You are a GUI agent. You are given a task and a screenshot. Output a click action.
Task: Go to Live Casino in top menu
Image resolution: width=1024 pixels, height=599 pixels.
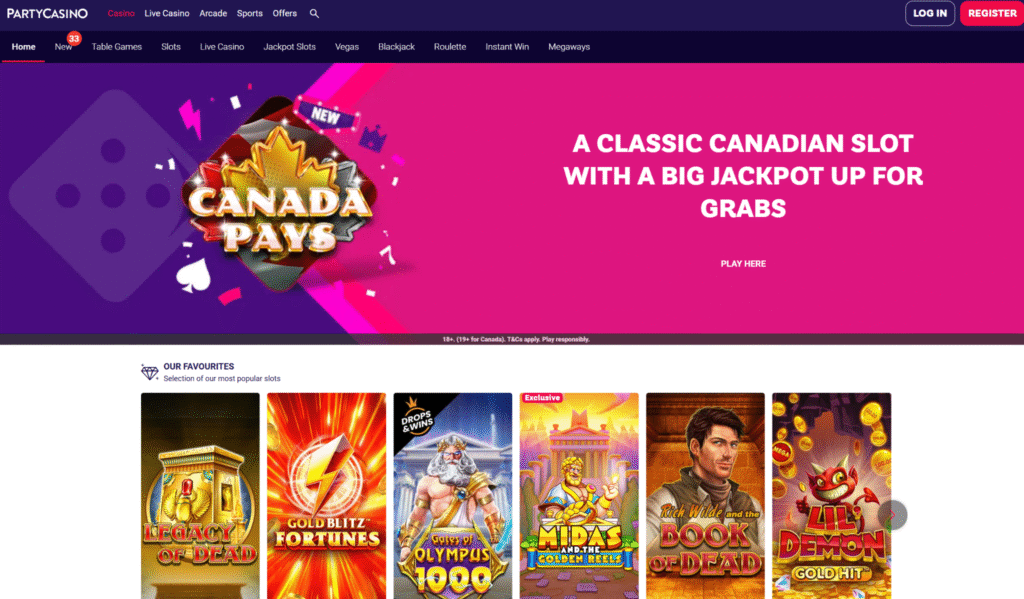(167, 13)
